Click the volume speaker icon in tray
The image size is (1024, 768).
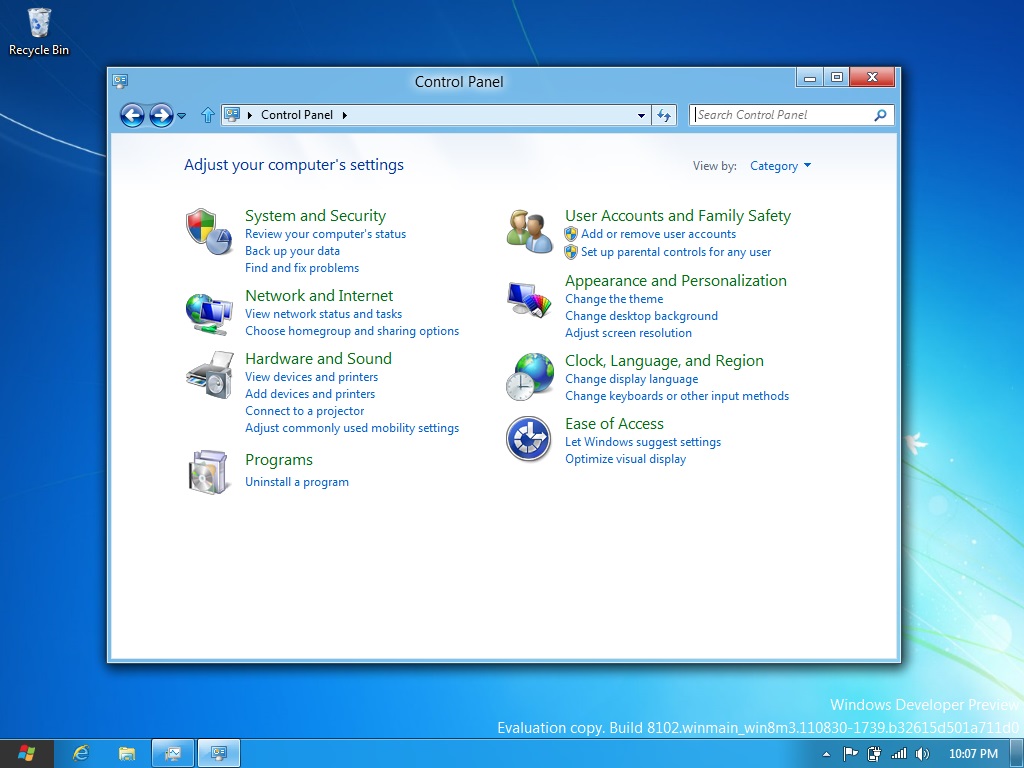pyautogui.click(x=921, y=753)
